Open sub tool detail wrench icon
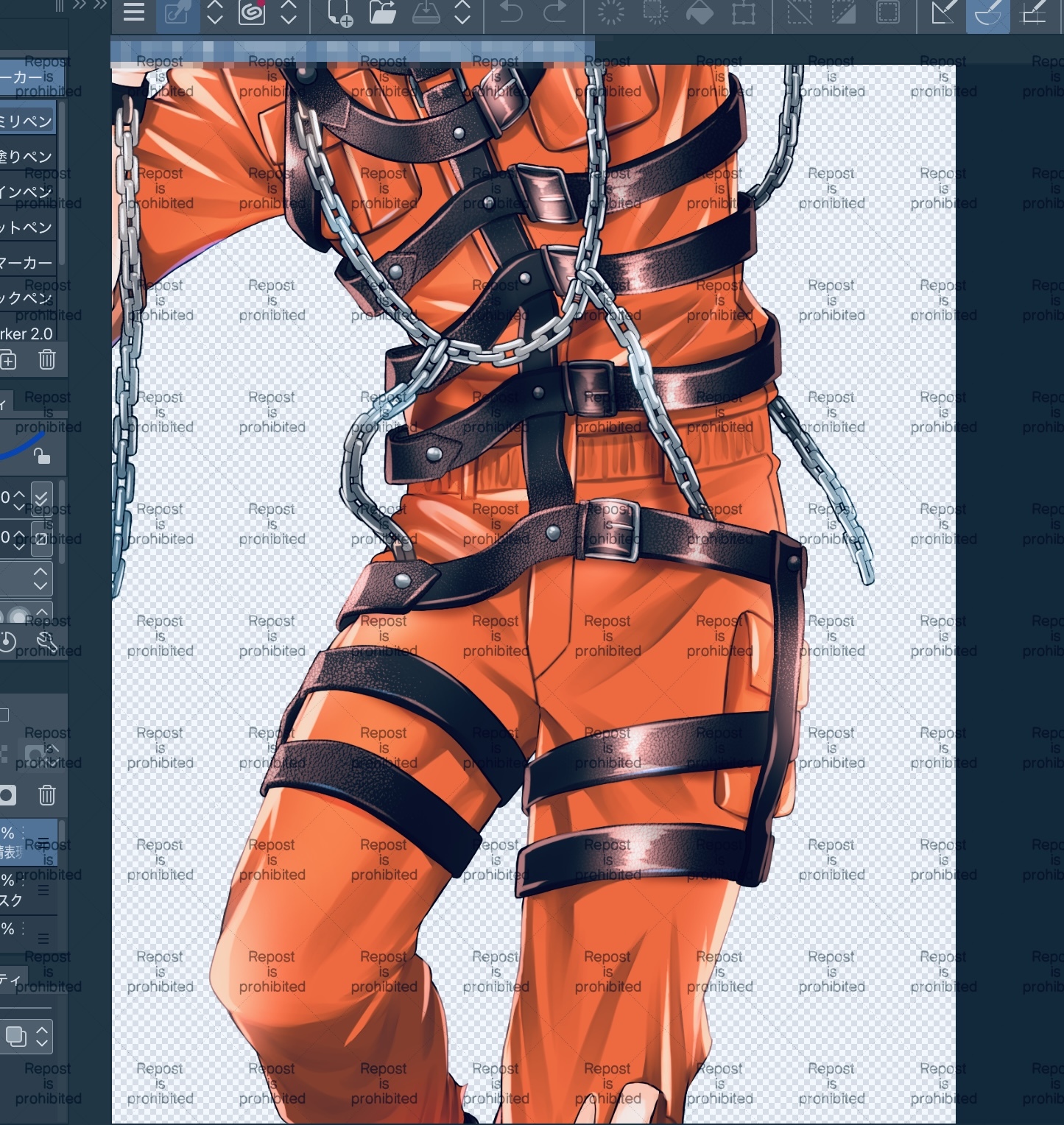This screenshot has height=1125, width=1064. click(x=47, y=642)
